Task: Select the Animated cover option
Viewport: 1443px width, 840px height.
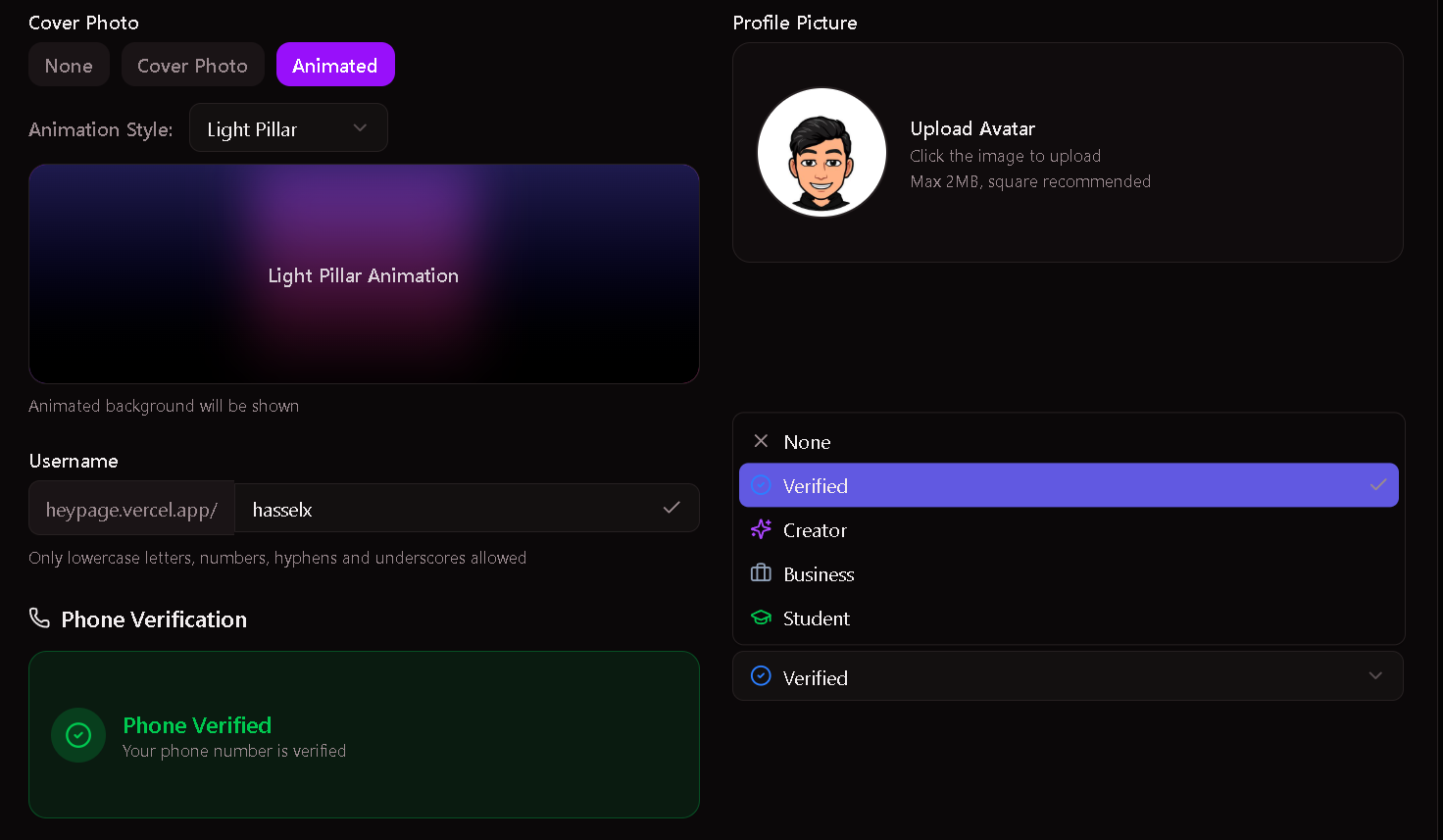Action: tap(335, 66)
